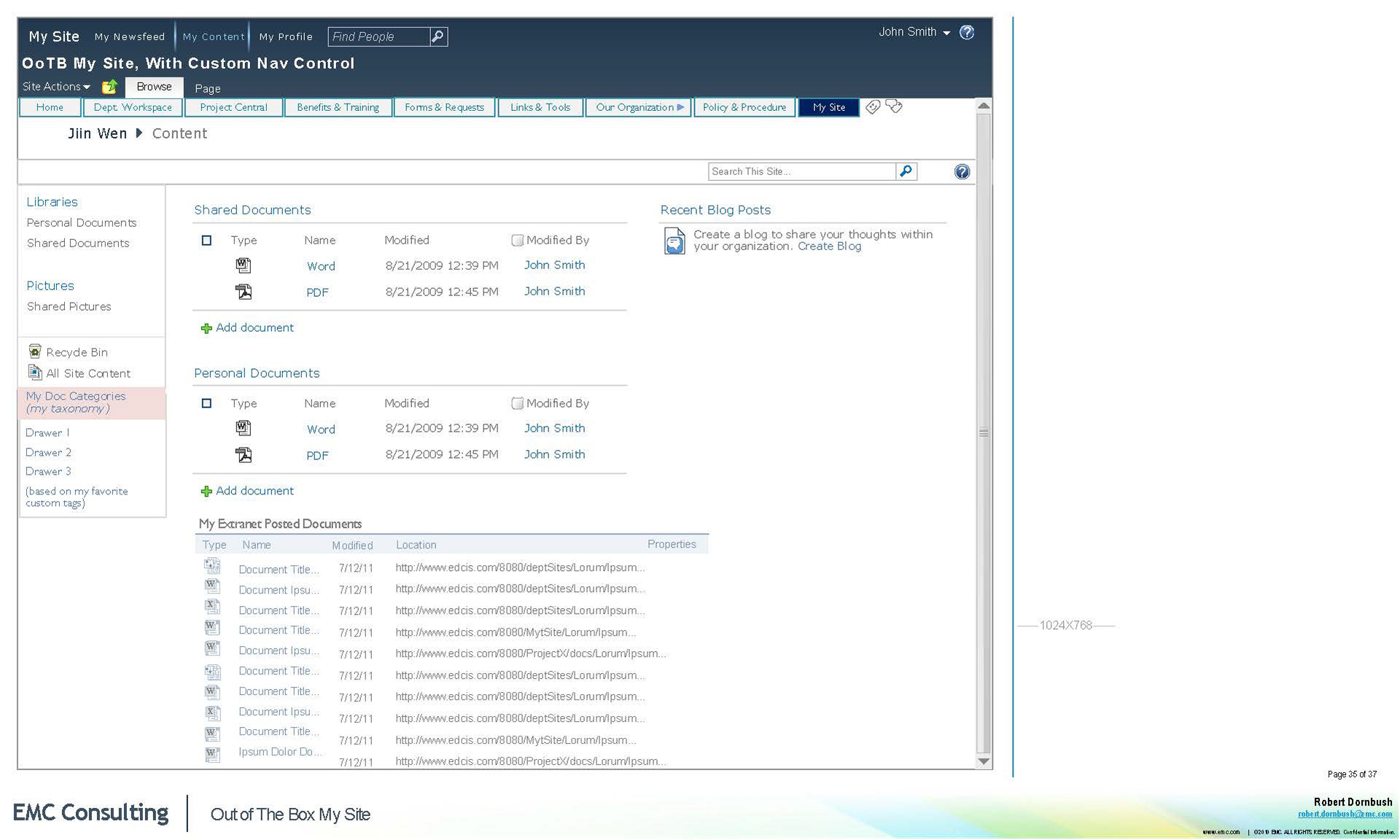
Task: Click the PDF file icon in Shared Documents
Action: [244, 292]
